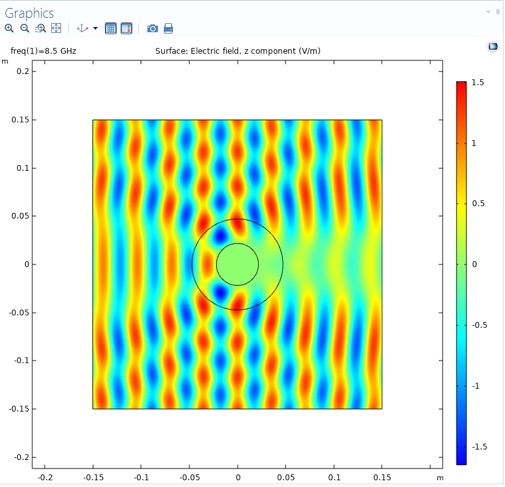Click the 1.5 label on color legend
Viewport: 505px width, 487px height.
(478, 82)
